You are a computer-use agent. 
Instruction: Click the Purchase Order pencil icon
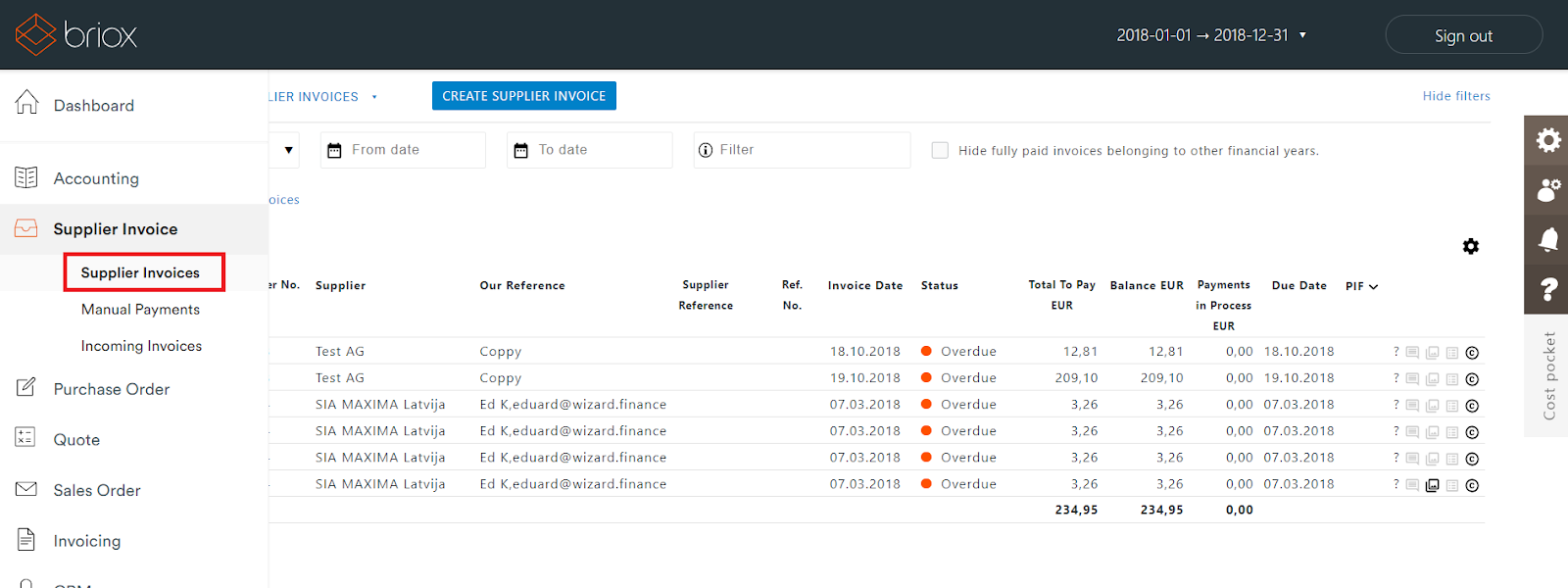click(26, 387)
